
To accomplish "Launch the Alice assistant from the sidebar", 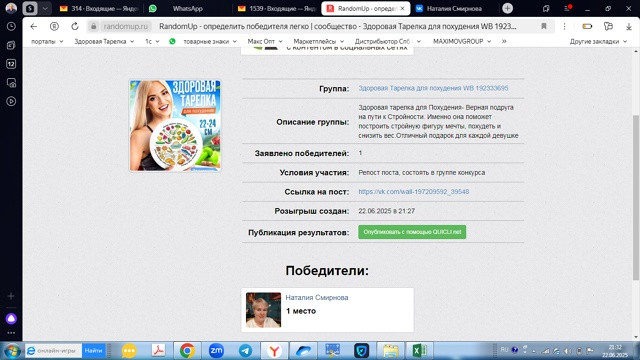I will point(11,318).
